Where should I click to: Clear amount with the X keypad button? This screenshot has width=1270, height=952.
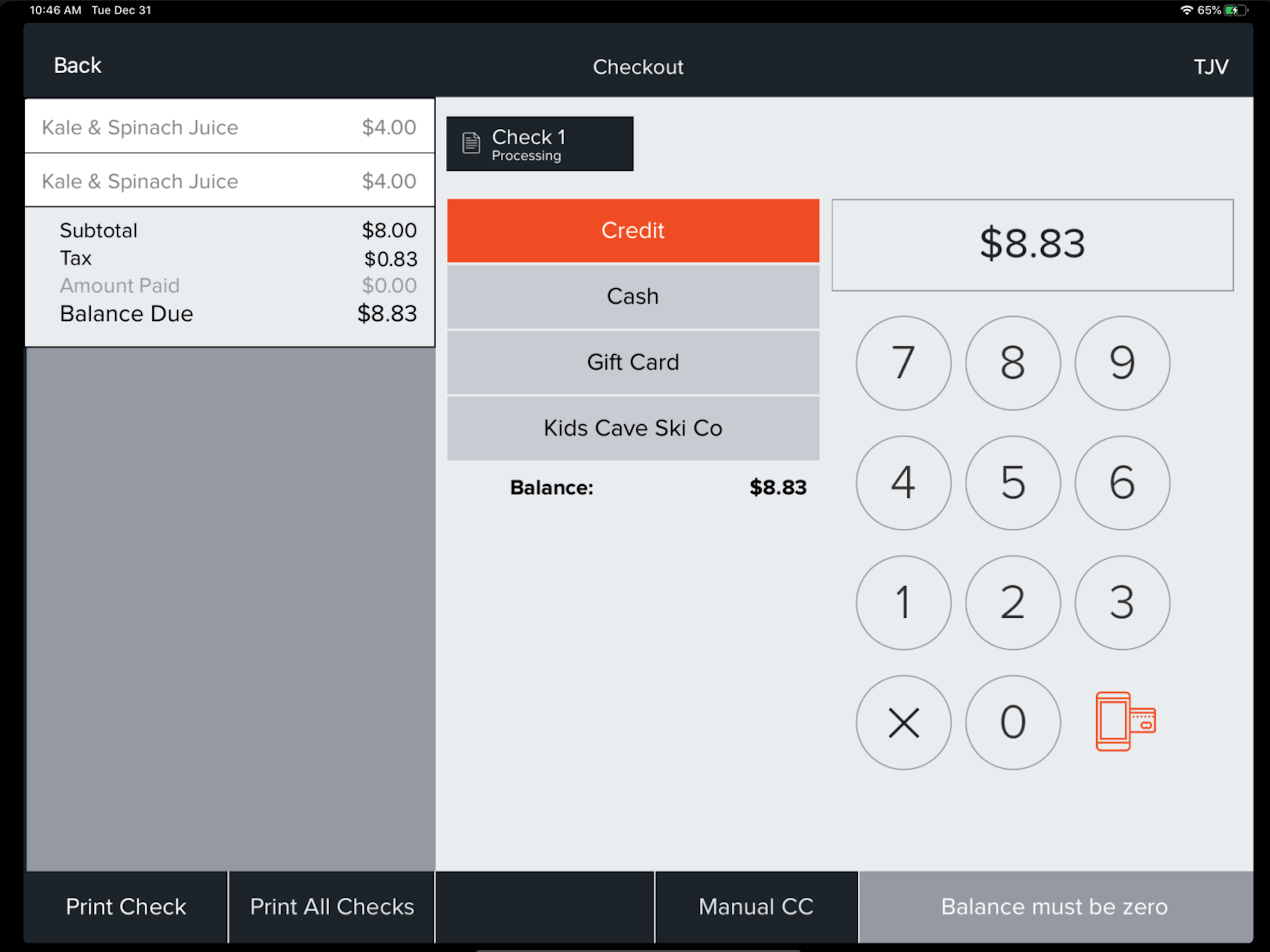pos(903,722)
